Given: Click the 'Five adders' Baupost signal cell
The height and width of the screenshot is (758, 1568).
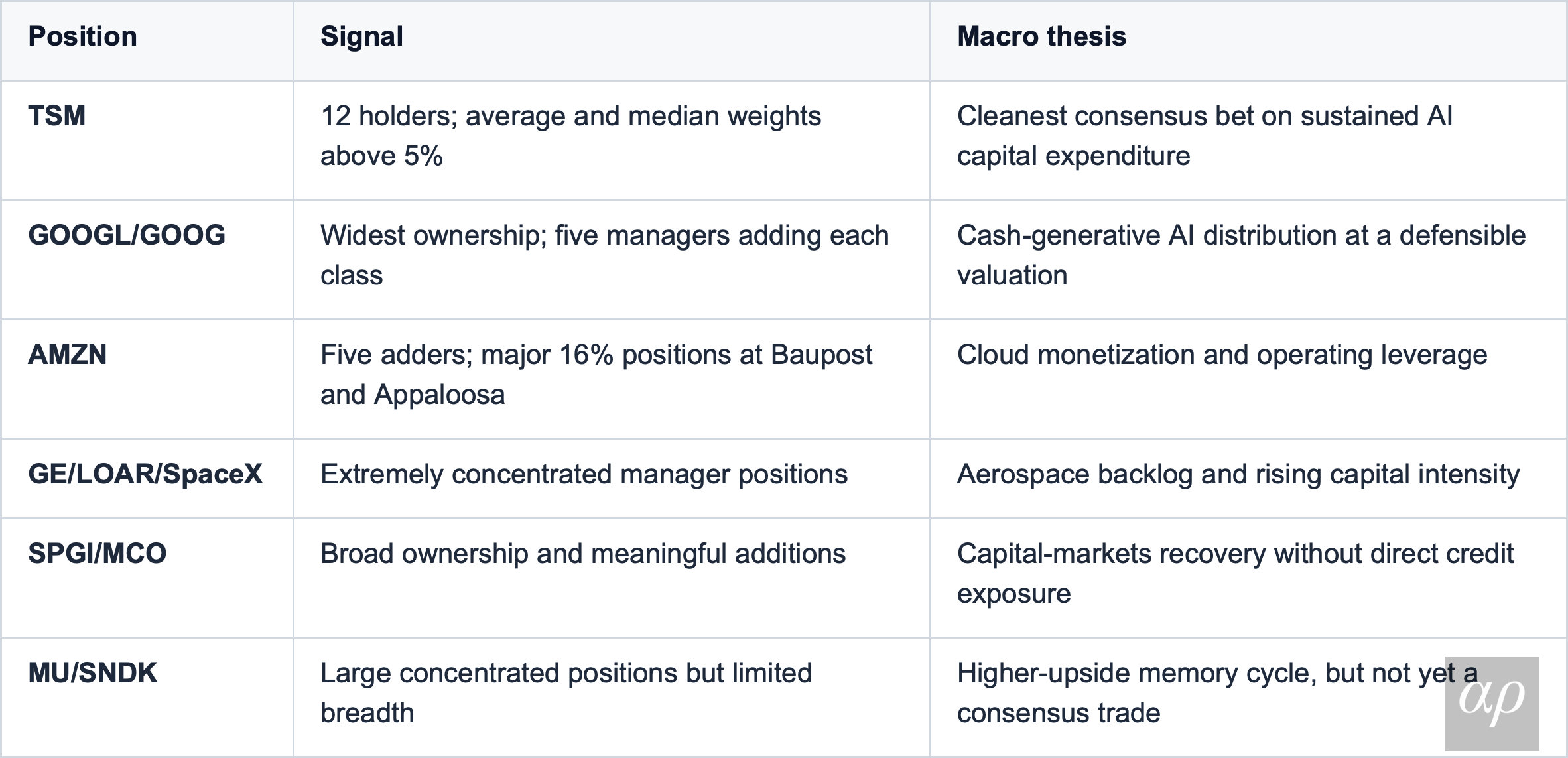Looking at the screenshot, I should pyautogui.click(x=612, y=379).
